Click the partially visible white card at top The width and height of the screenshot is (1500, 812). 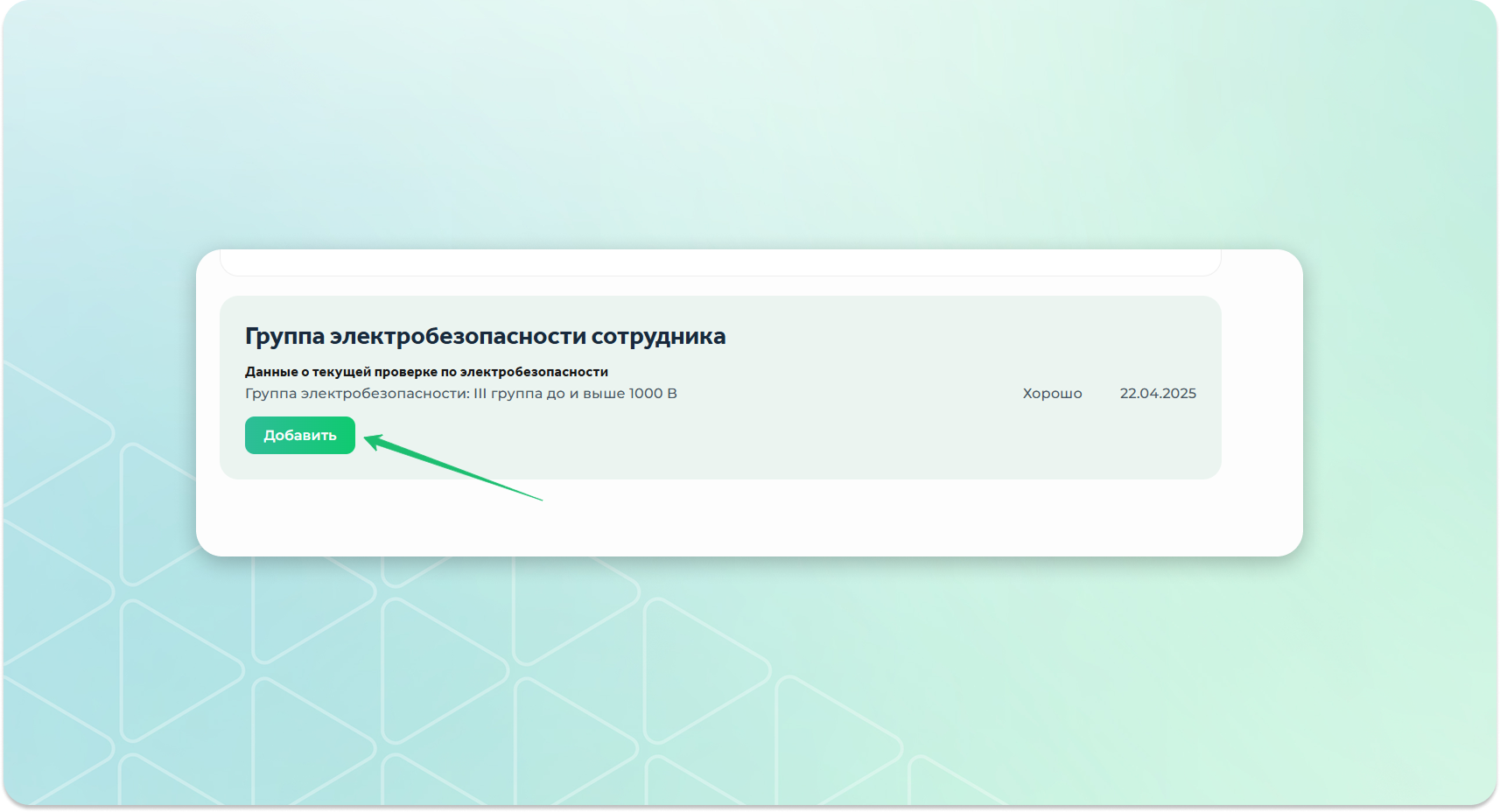click(719, 262)
